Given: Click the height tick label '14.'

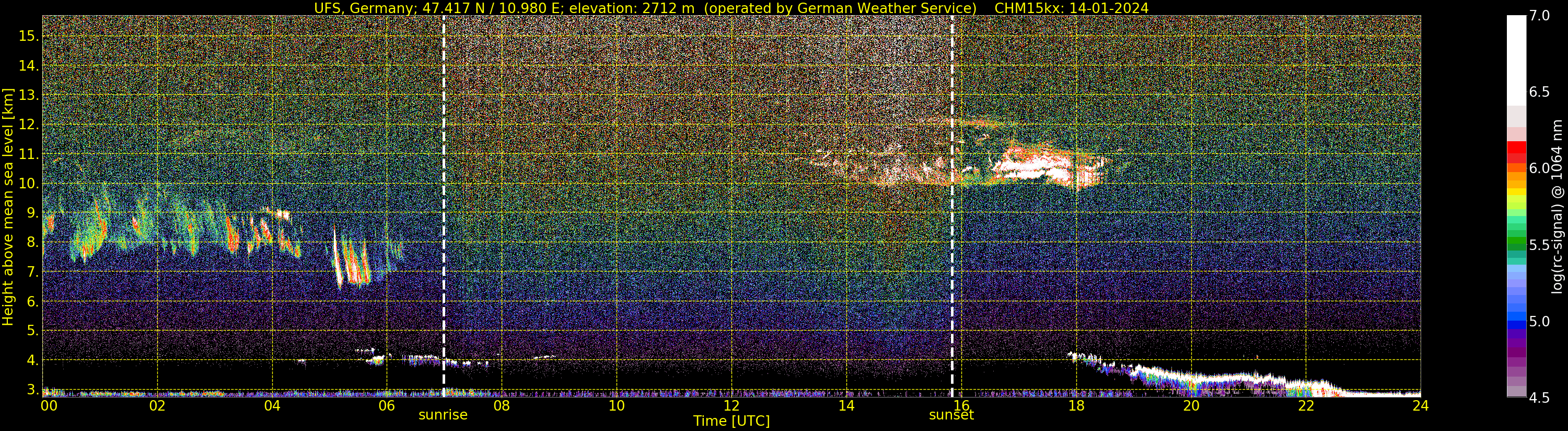Looking at the screenshot, I should click(29, 66).
